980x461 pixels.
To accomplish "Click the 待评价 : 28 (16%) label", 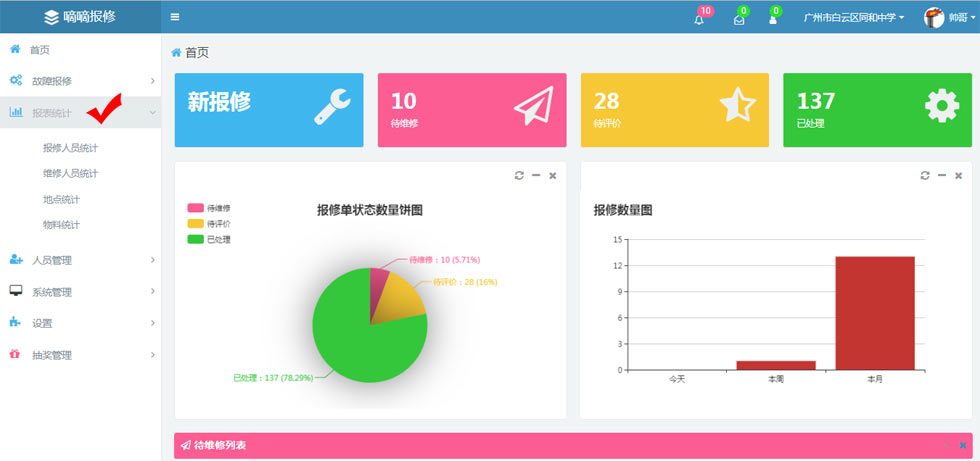I will pos(466,282).
